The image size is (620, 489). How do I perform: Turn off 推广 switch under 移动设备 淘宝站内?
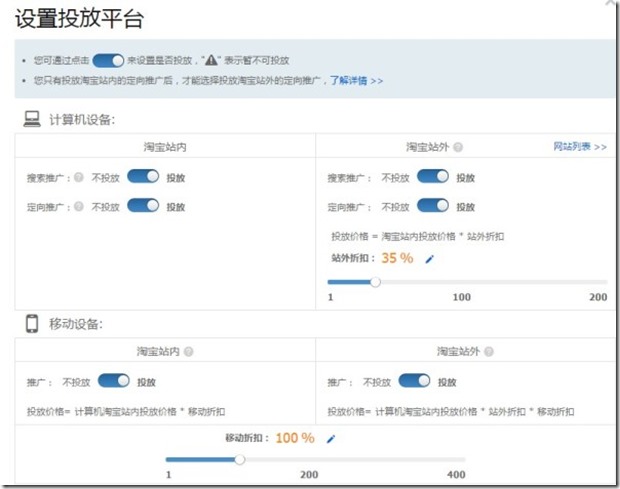pyautogui.click(x=114, y=382)
